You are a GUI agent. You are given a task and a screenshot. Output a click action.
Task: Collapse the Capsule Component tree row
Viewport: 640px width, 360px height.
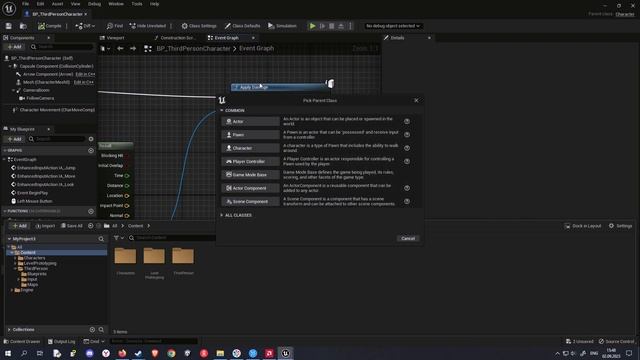[x=10, y=66]
